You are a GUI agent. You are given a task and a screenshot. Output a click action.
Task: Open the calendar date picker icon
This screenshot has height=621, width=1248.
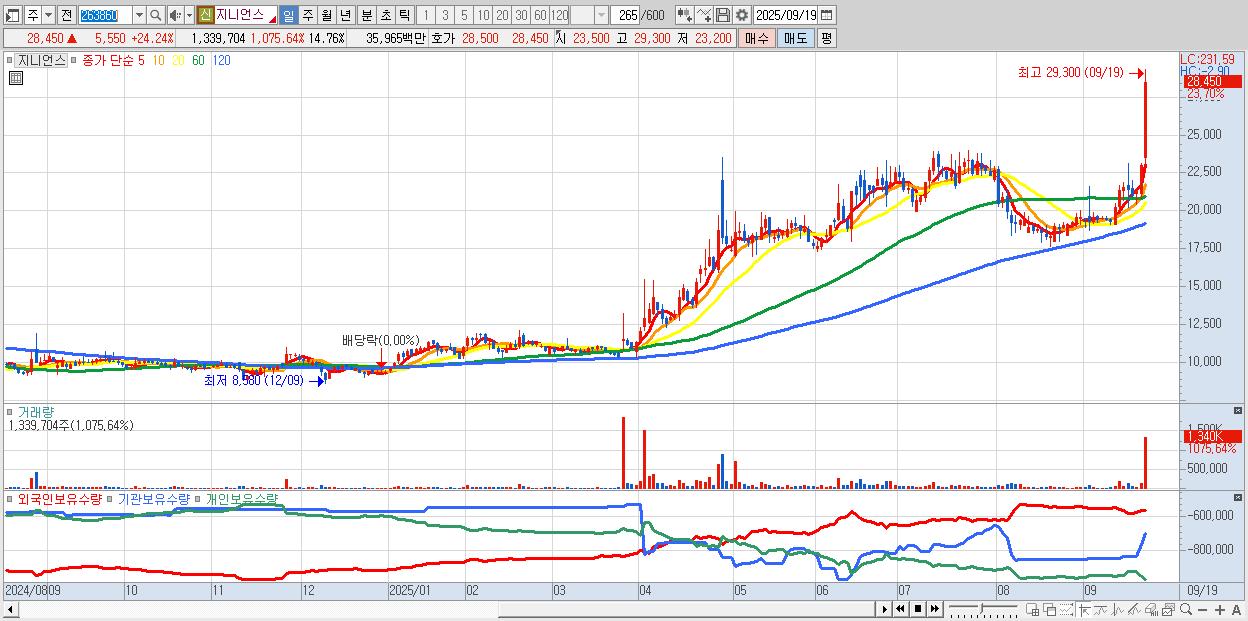point(827,15)
